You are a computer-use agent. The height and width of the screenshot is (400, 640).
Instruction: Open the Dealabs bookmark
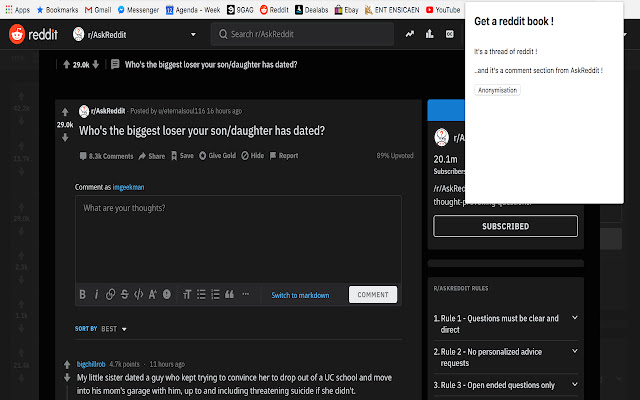click(x=311, y=10)
